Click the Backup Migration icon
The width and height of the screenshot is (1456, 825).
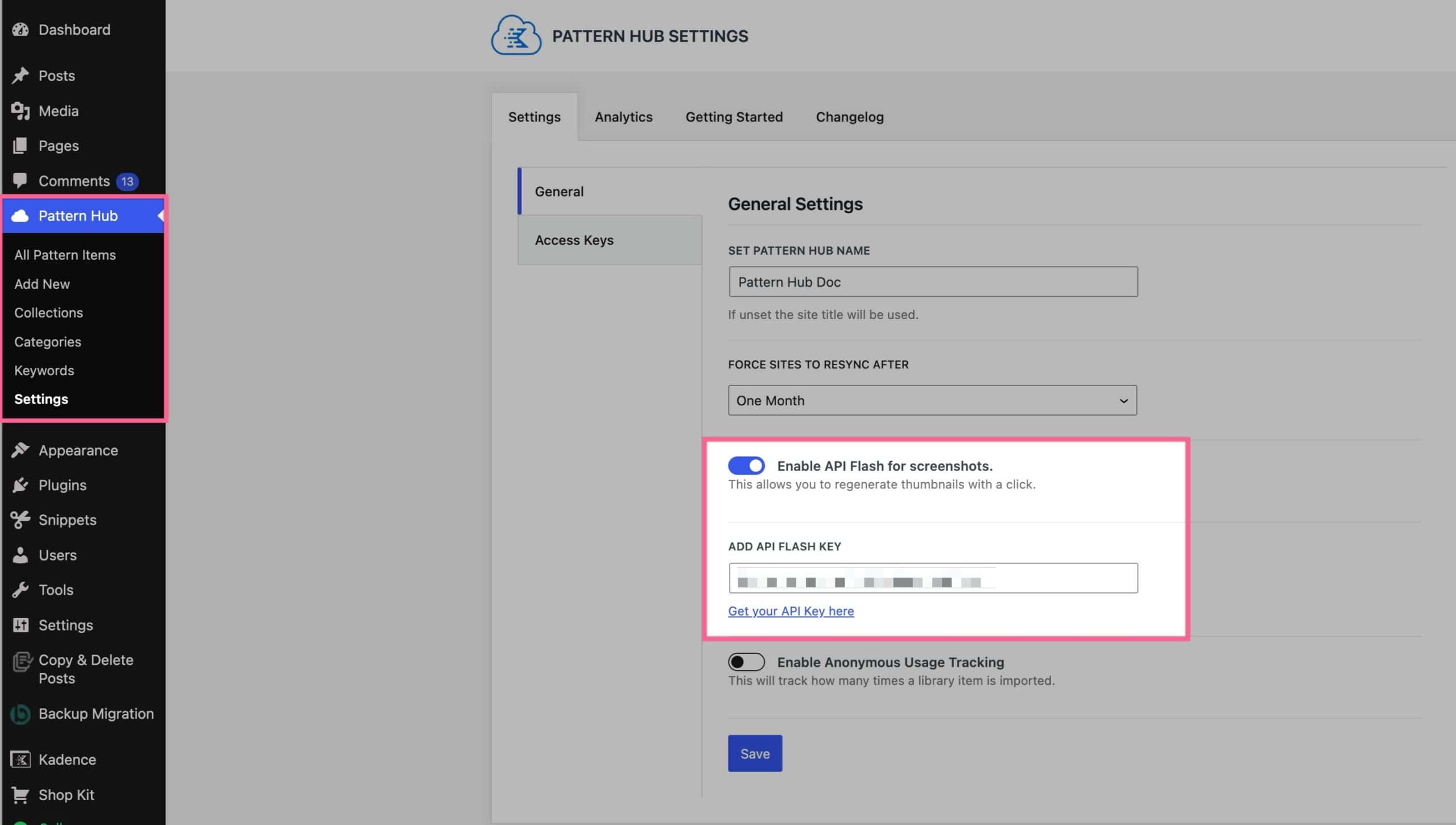click(x=19, y=713)
